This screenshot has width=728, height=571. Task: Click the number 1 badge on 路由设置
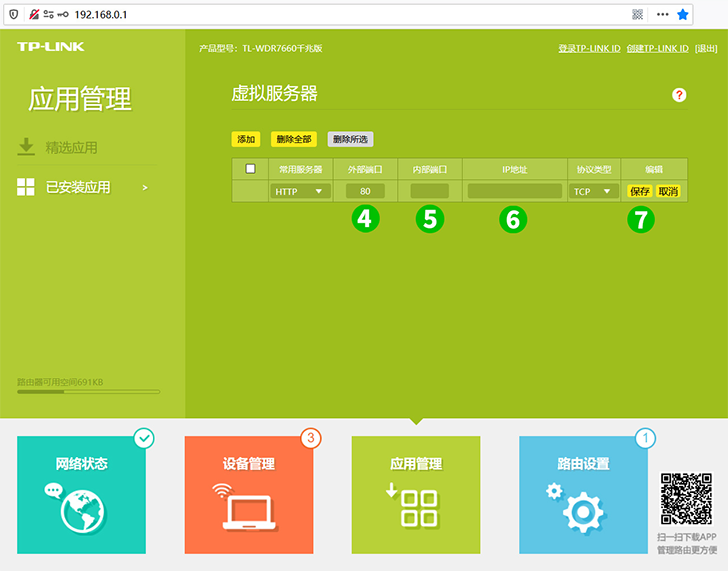645,438
